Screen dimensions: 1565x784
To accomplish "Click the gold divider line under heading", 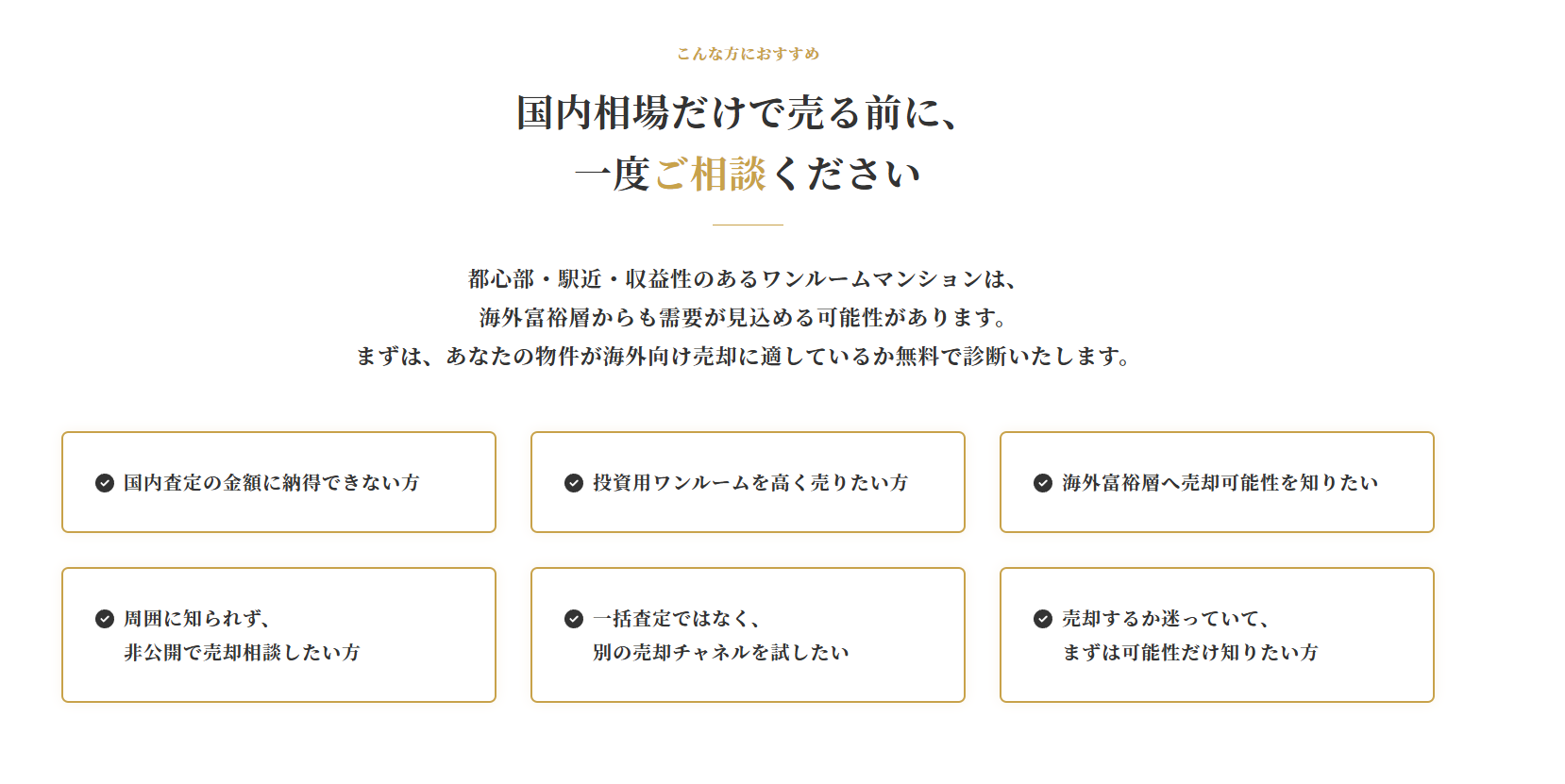I will (x=748, y=225).
